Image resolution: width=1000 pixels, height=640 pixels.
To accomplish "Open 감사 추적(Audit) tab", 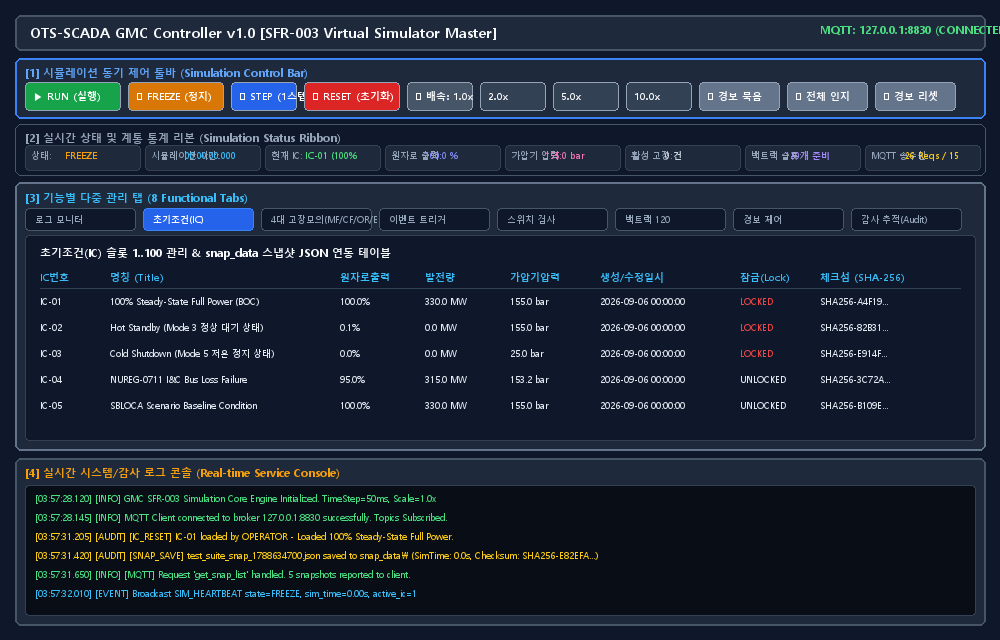I will pos(906,219).
